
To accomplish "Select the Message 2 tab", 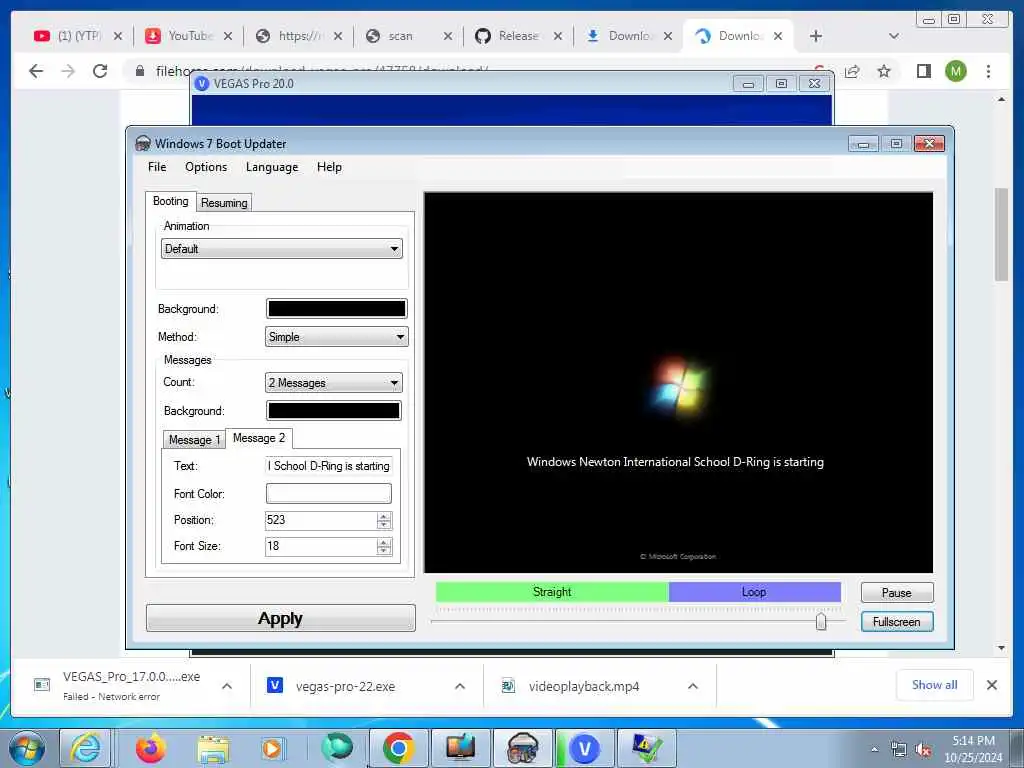I will [259, 438].
